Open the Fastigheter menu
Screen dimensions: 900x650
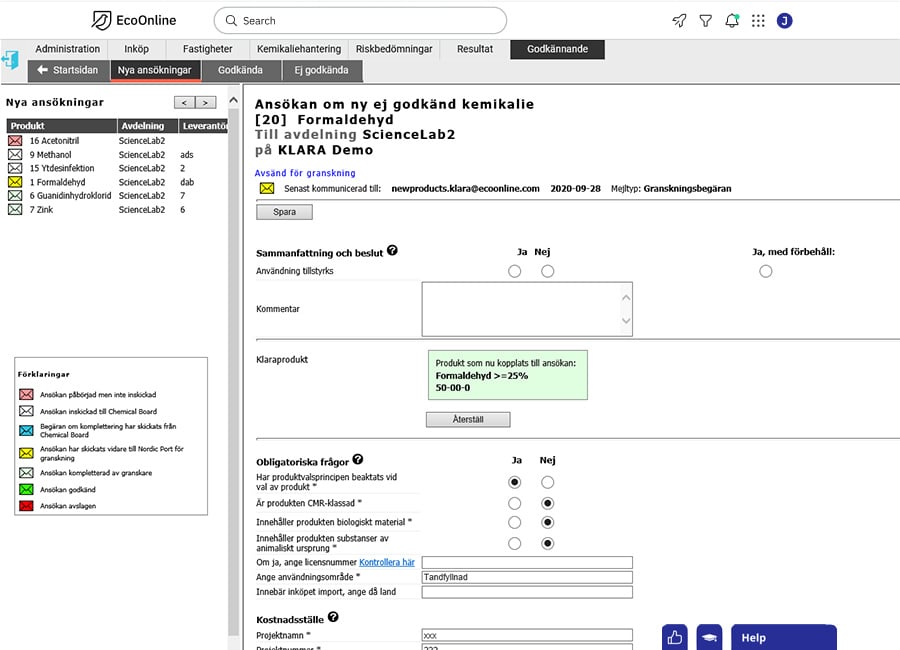pyautogui.click(x=208, y=49)
